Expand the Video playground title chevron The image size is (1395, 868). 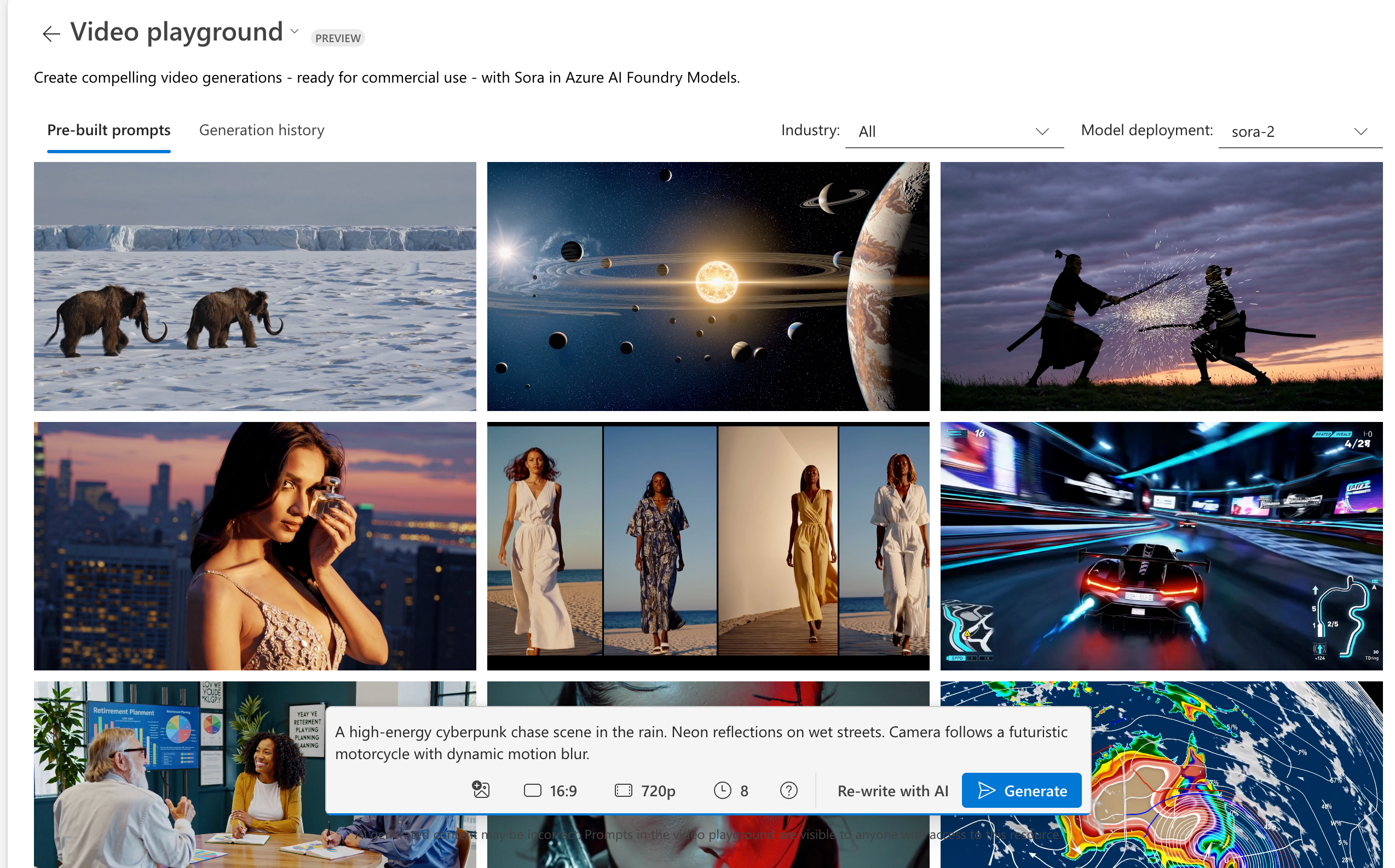pyautogui.click(x=295, y=32)
